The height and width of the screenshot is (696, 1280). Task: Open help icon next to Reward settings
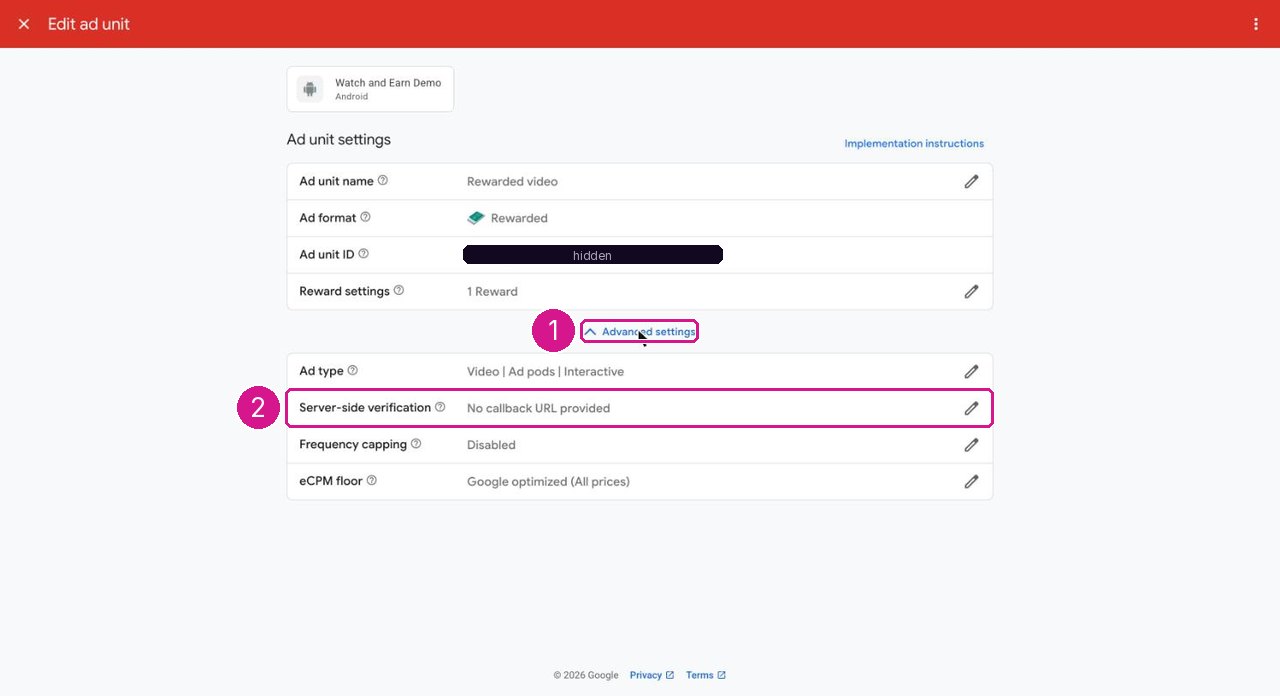[x=399, y=291]
